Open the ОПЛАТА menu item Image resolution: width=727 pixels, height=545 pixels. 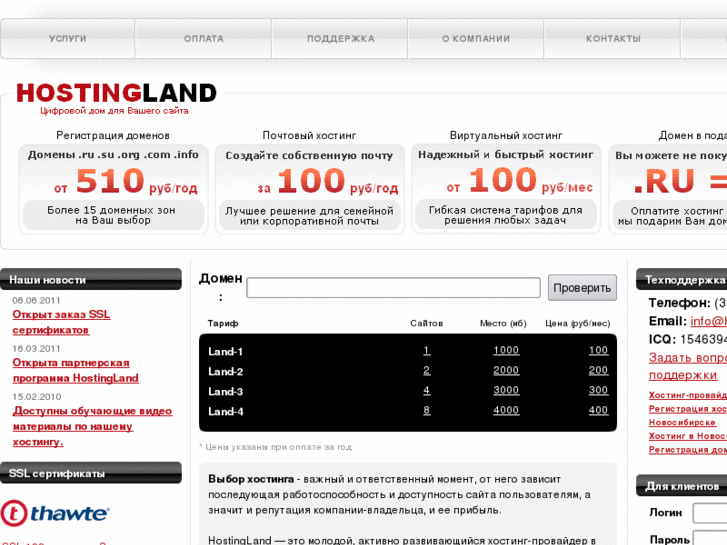(x=204, y=39)
